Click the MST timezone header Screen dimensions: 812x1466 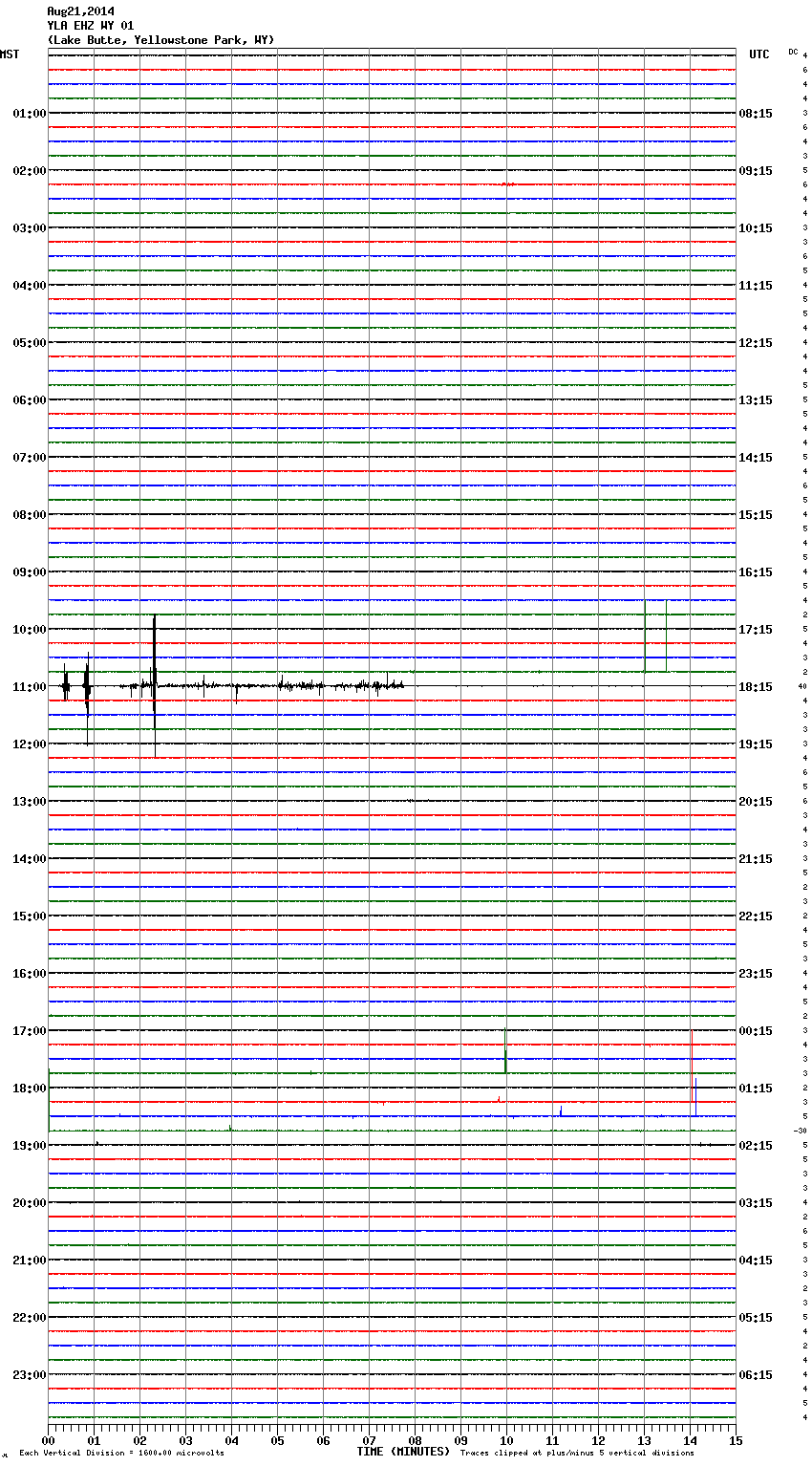click(x=10, y=54)
